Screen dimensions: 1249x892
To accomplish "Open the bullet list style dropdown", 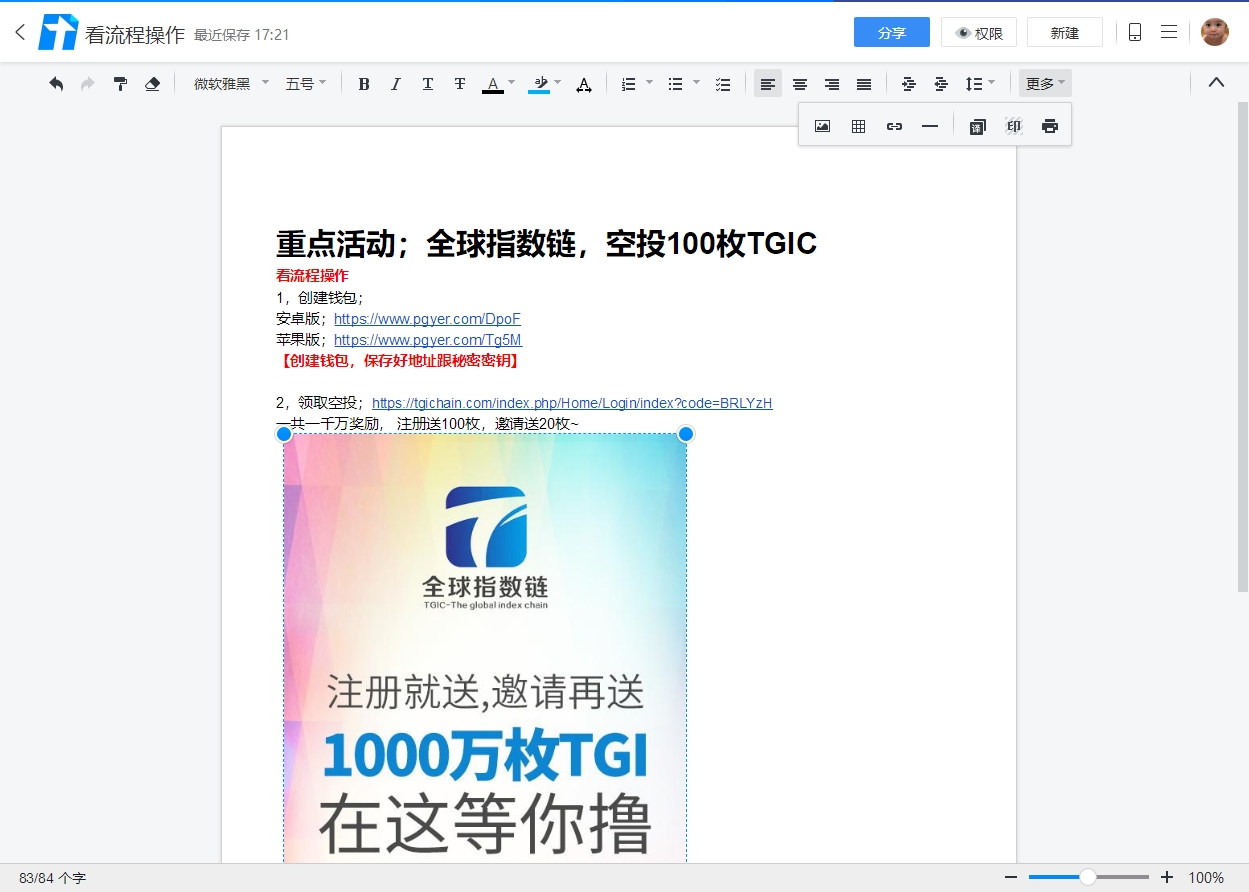I will tap(696, 83).
